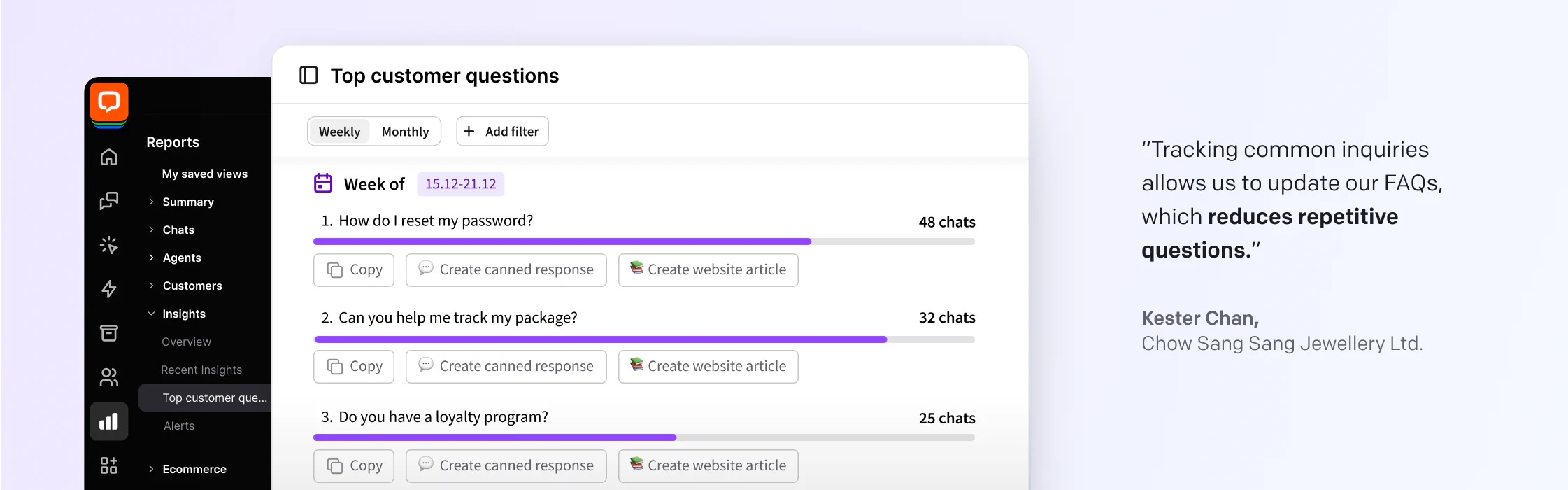Select Alerts in Insights menu
This screenshot has width=1568, height=490.
[179, 426]
